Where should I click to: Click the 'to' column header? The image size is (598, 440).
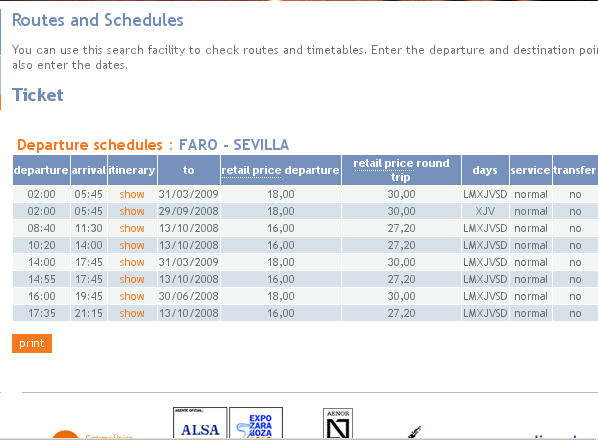tap(188, 170)
